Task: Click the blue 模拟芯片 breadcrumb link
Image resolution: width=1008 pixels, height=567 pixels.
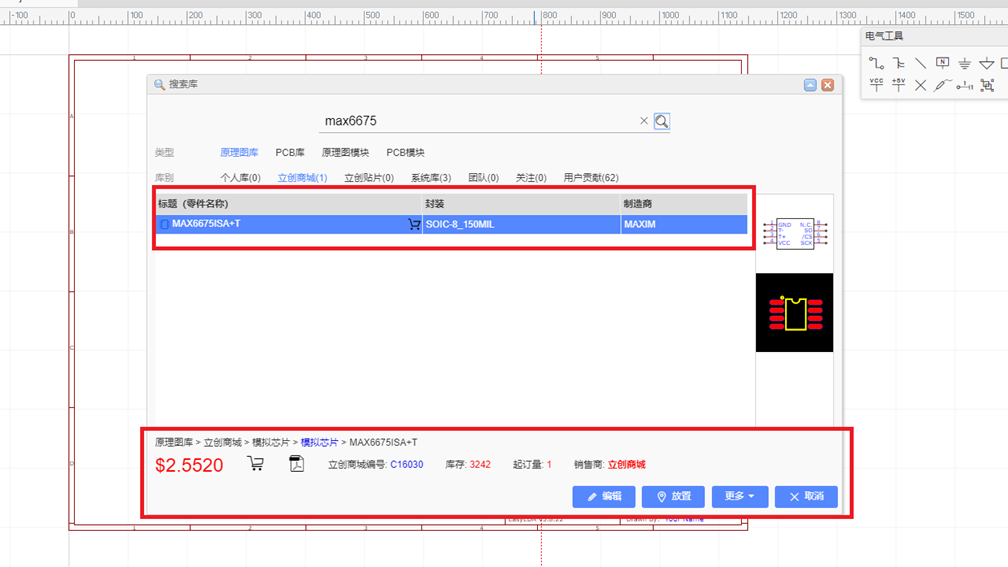Action: 320,442
